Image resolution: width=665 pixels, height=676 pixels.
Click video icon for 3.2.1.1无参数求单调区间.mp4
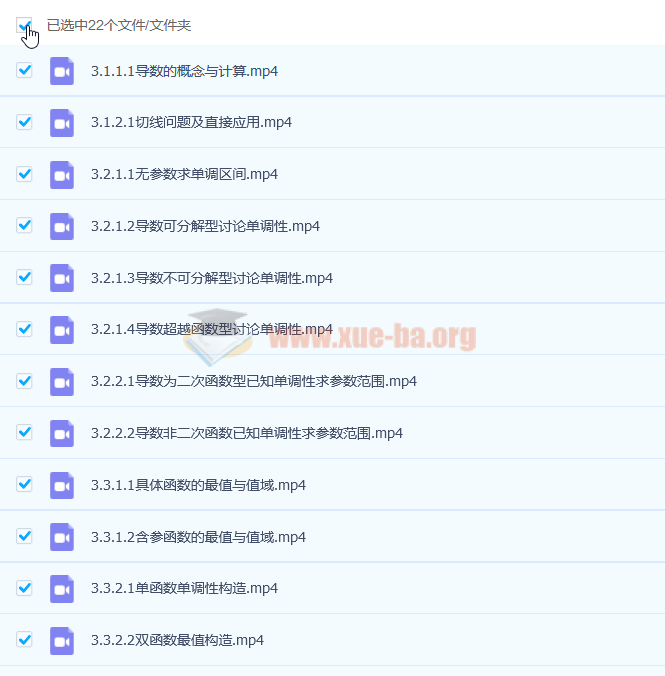coord(62,175)
